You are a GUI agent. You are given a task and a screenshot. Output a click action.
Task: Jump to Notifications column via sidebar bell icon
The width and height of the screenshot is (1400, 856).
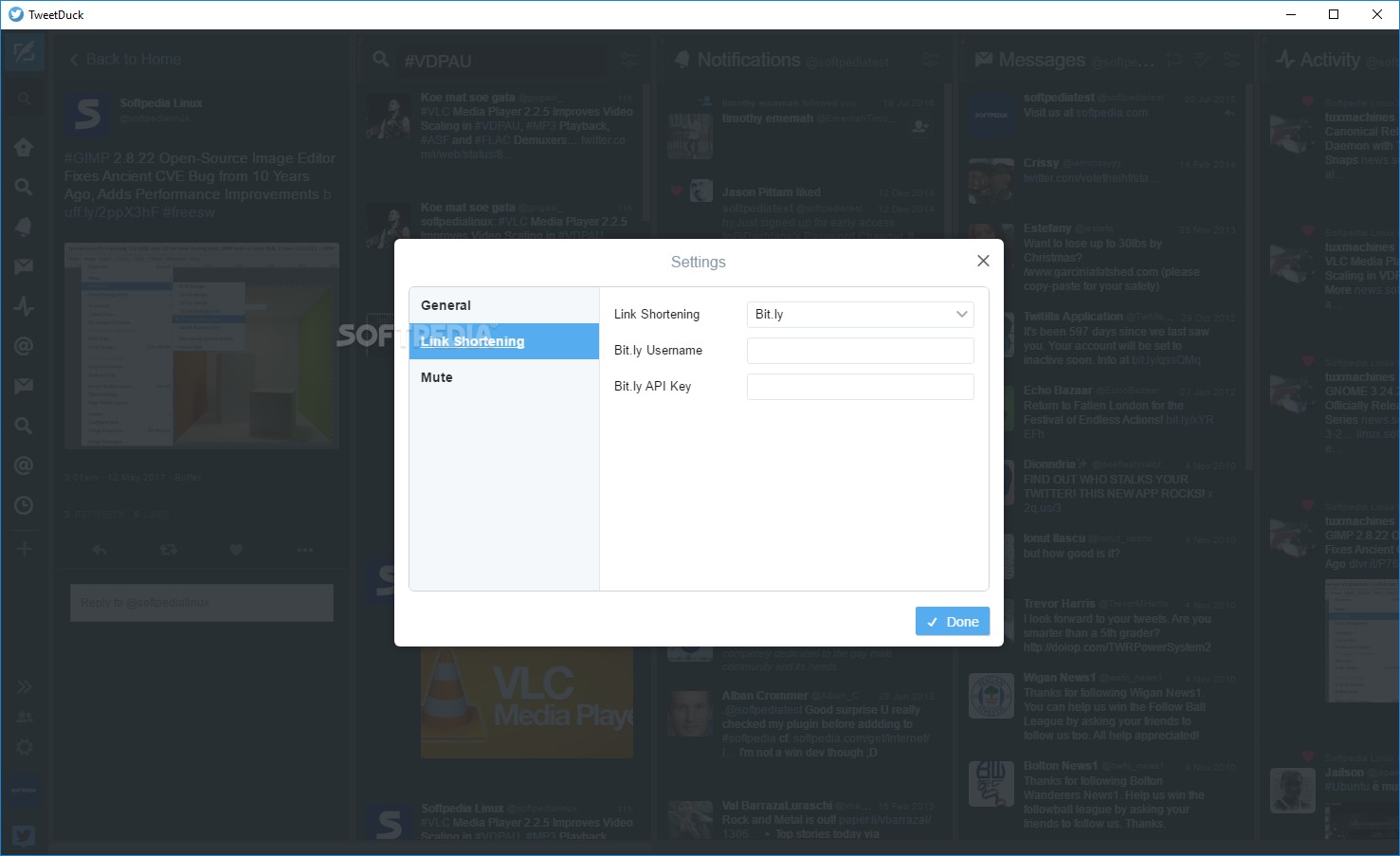tap(24, 227)
